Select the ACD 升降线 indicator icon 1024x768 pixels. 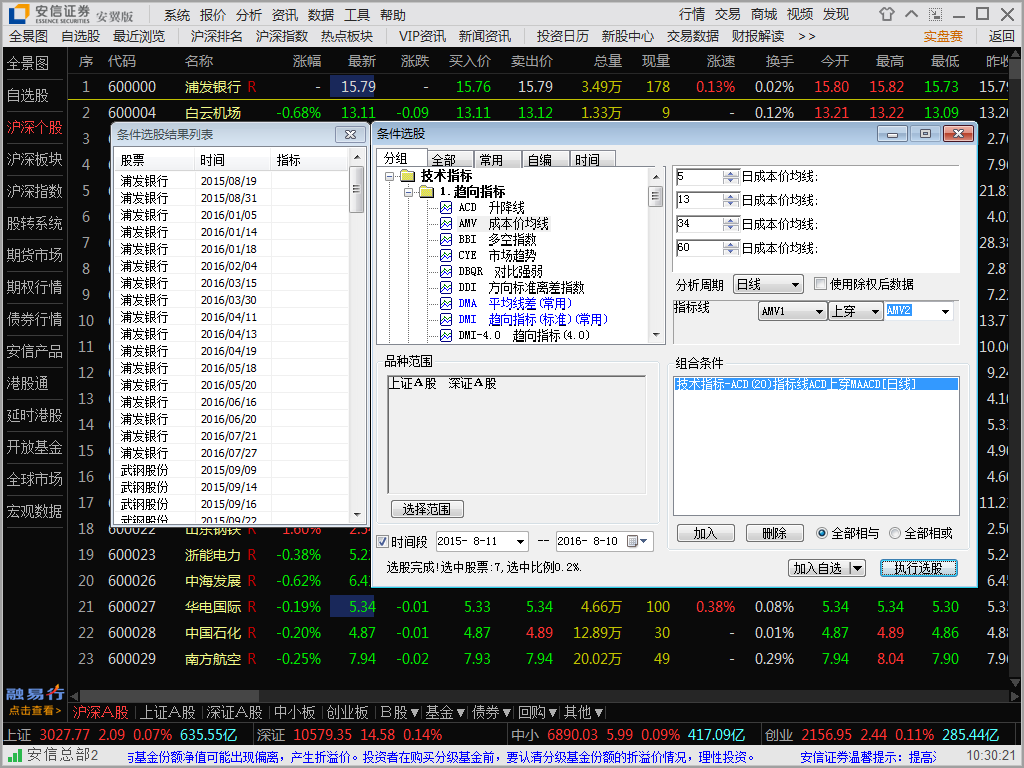point(446,208)
